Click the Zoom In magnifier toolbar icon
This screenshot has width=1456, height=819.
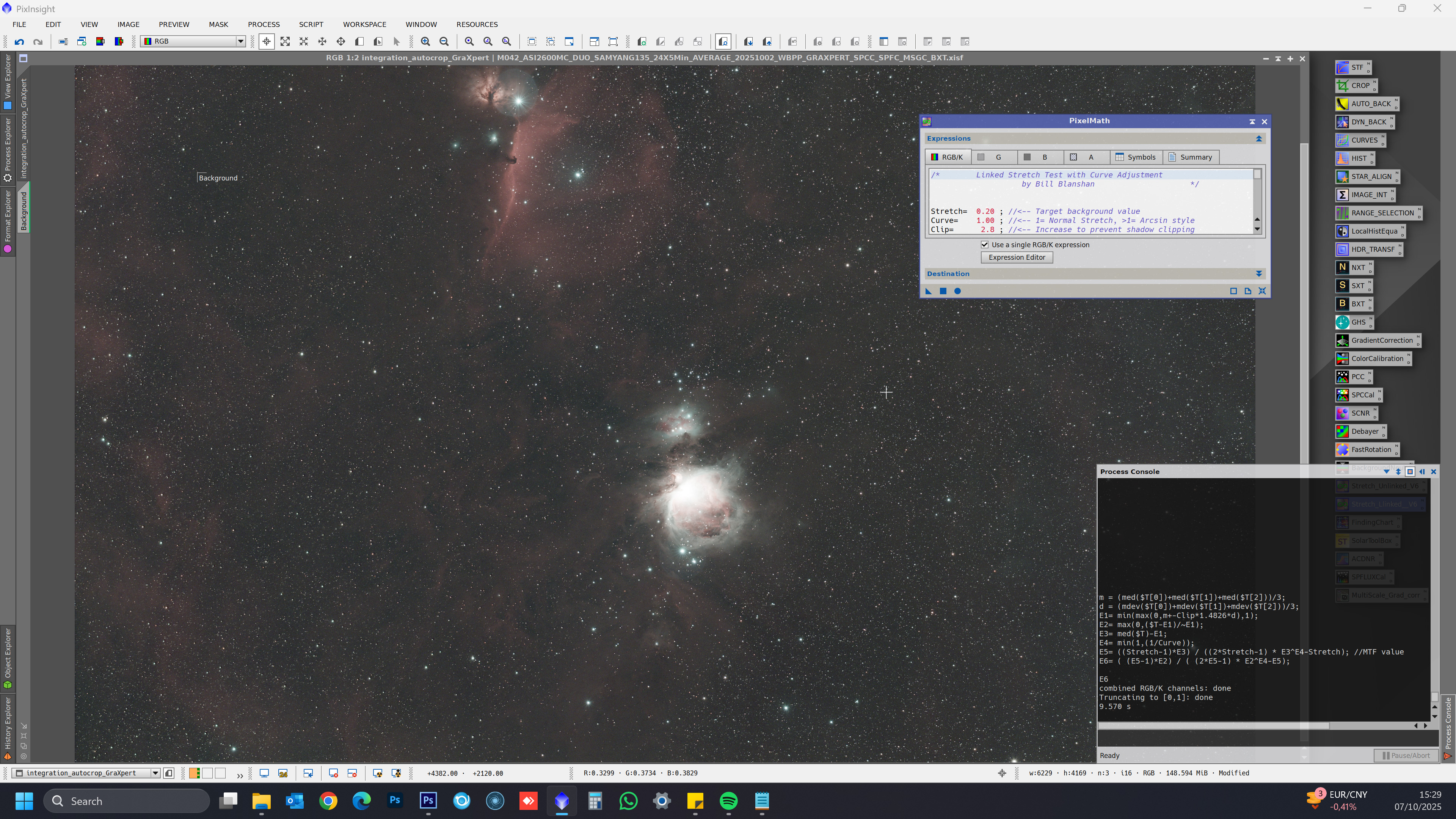click(x=425, y=42)
